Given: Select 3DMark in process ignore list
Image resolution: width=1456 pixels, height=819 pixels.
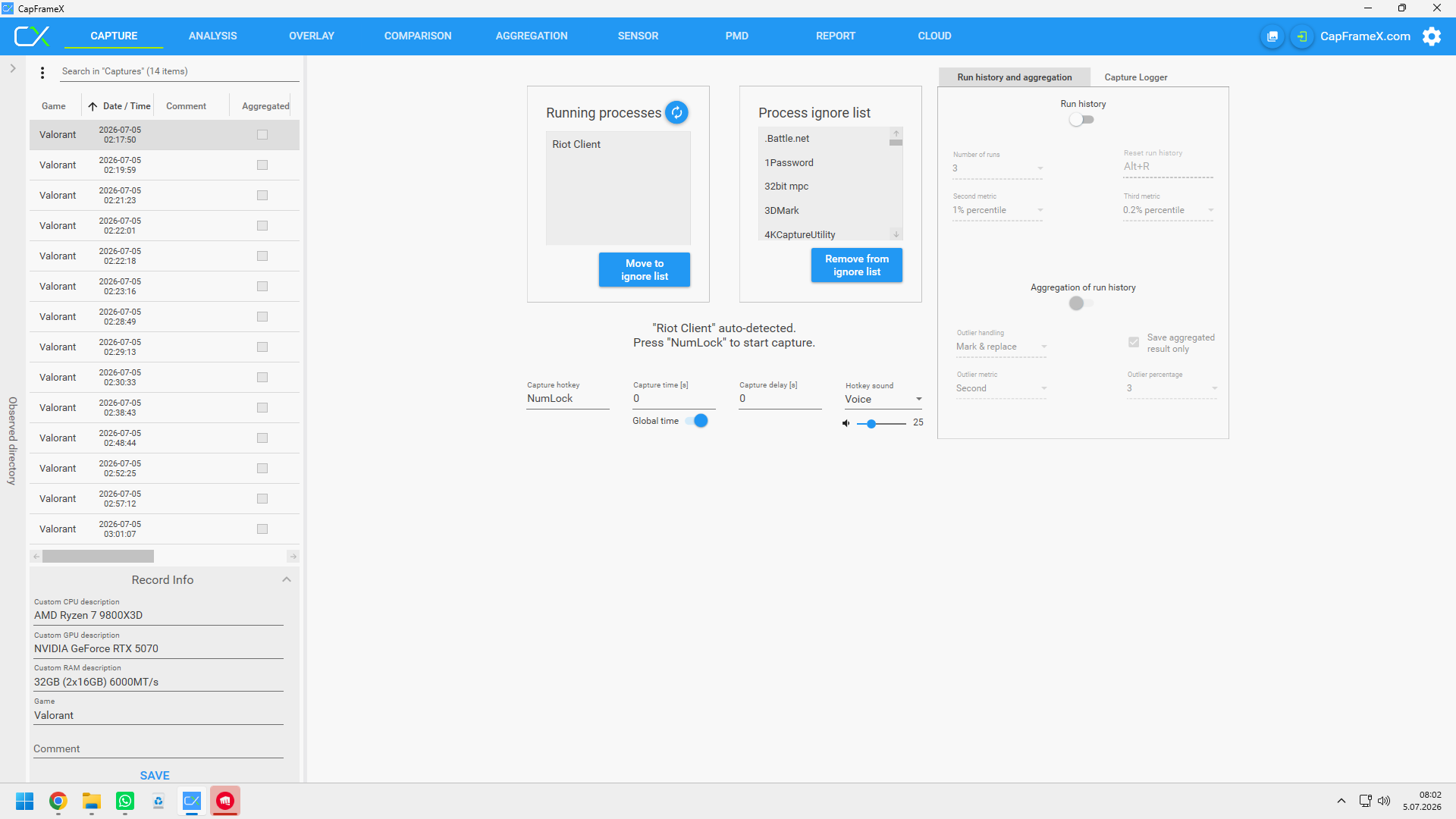Looking at the screenshot, I should click(x=824, y=211).
